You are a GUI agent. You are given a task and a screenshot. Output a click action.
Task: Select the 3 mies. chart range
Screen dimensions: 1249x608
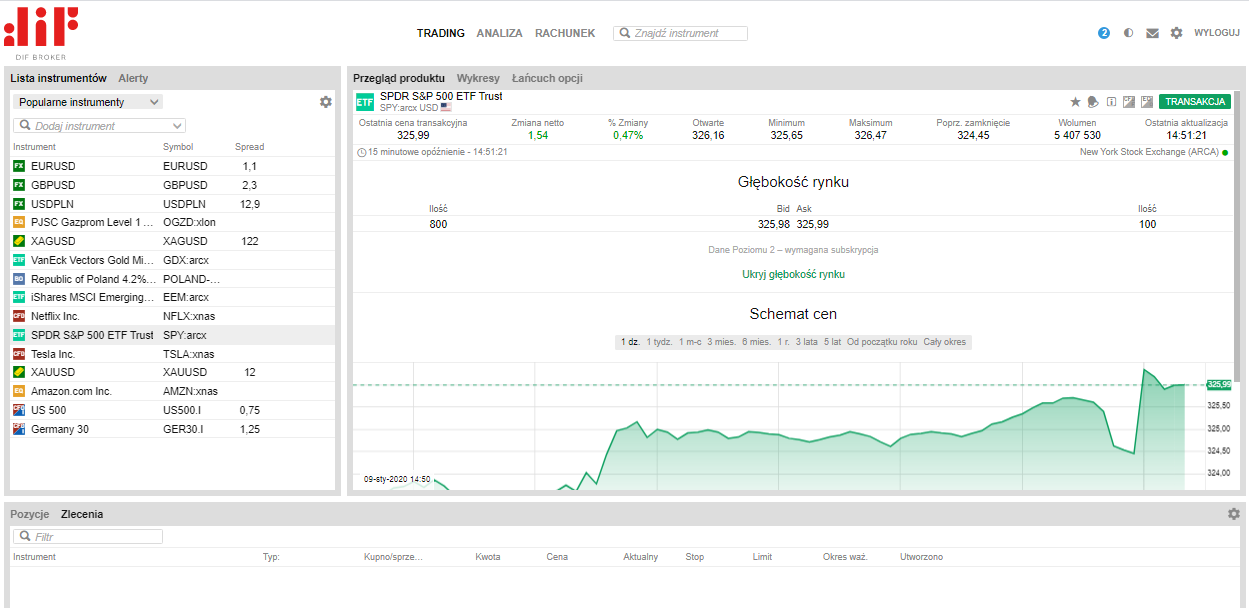pos(721,342)
